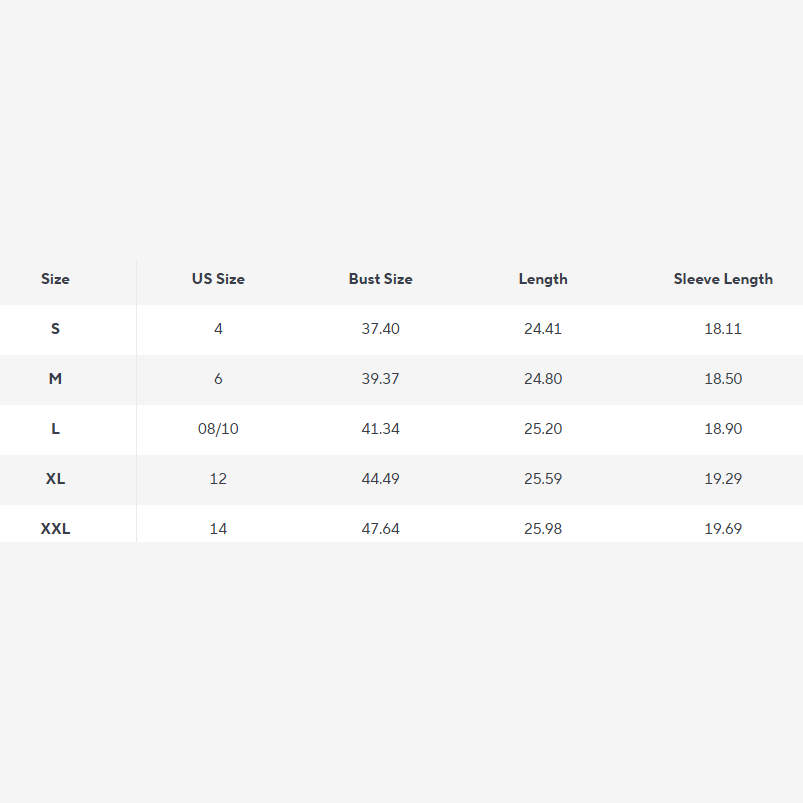Click the US Size column header

[x=218, y=279]
